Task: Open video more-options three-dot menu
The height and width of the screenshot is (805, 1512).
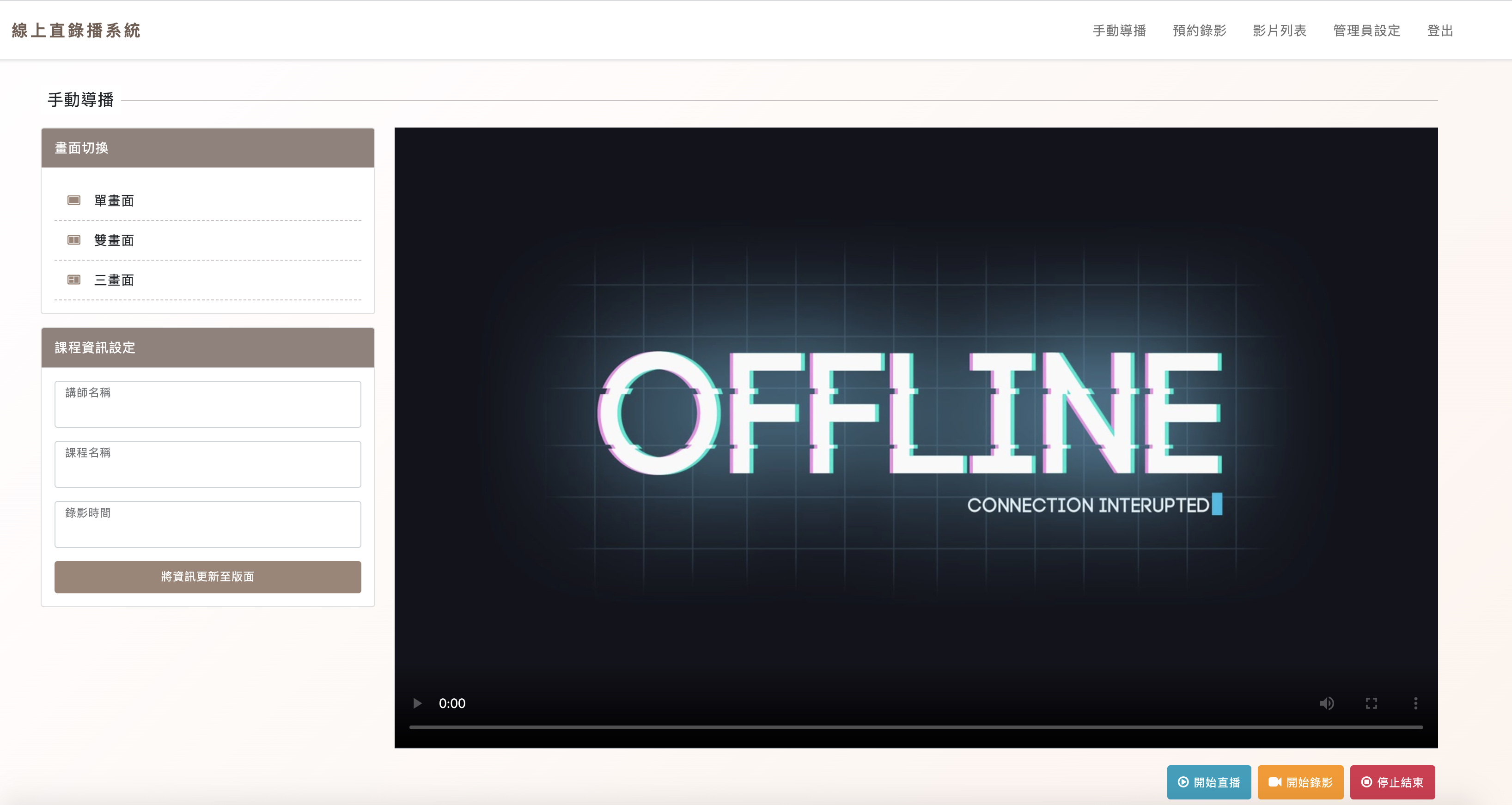Action: click(1416, 703)
